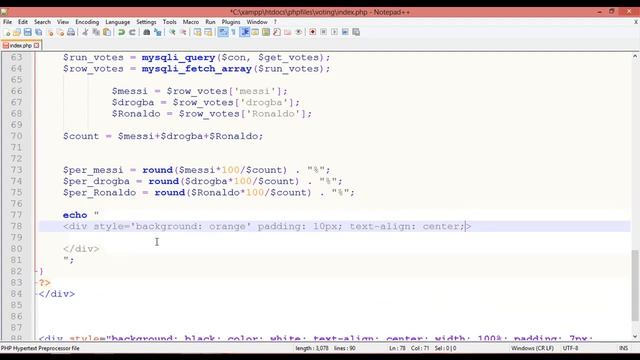
Task: Open the Function List panel icon
Action: point(277,32)
